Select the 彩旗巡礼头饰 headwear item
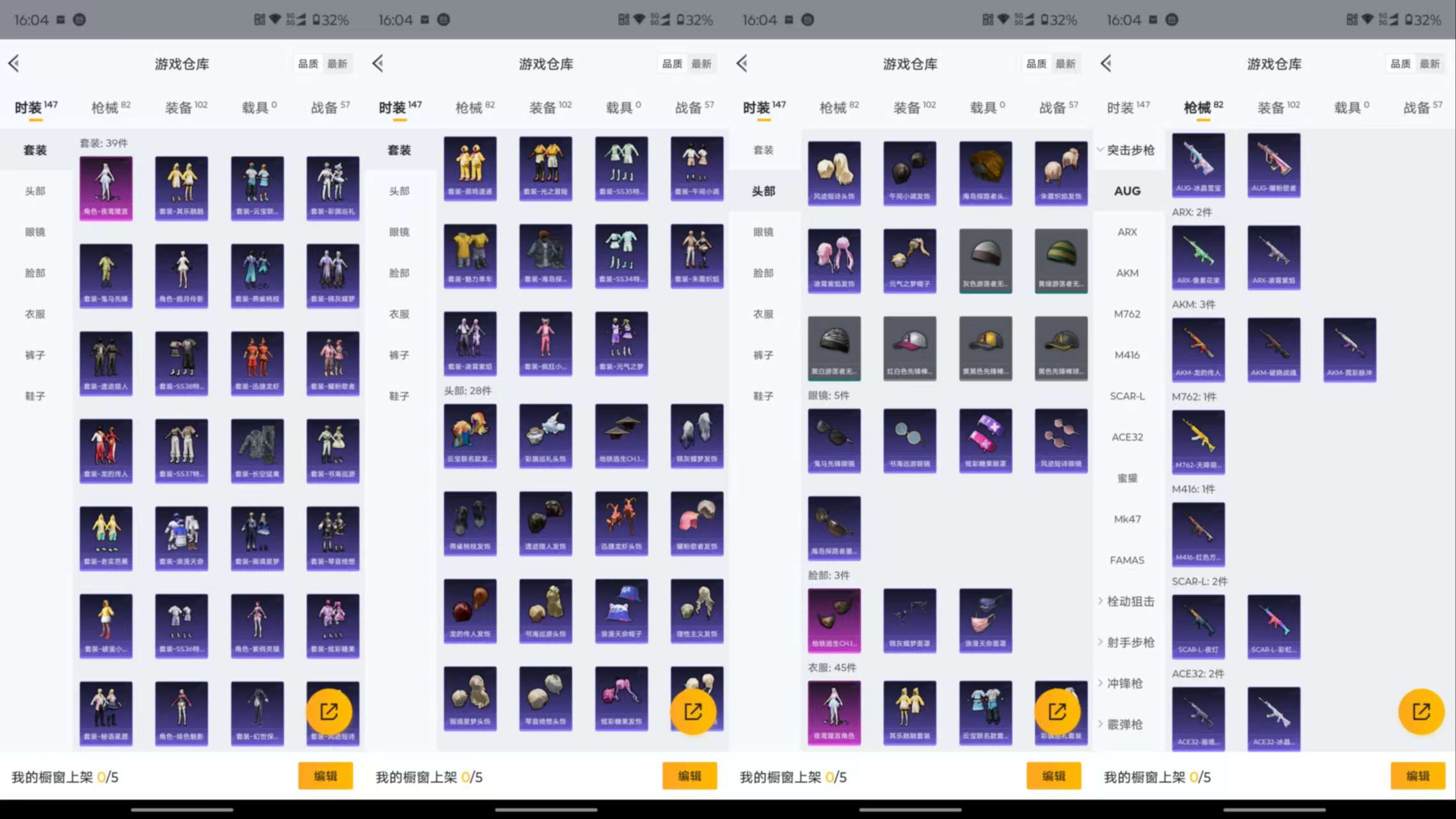 (x=545, y=436)
